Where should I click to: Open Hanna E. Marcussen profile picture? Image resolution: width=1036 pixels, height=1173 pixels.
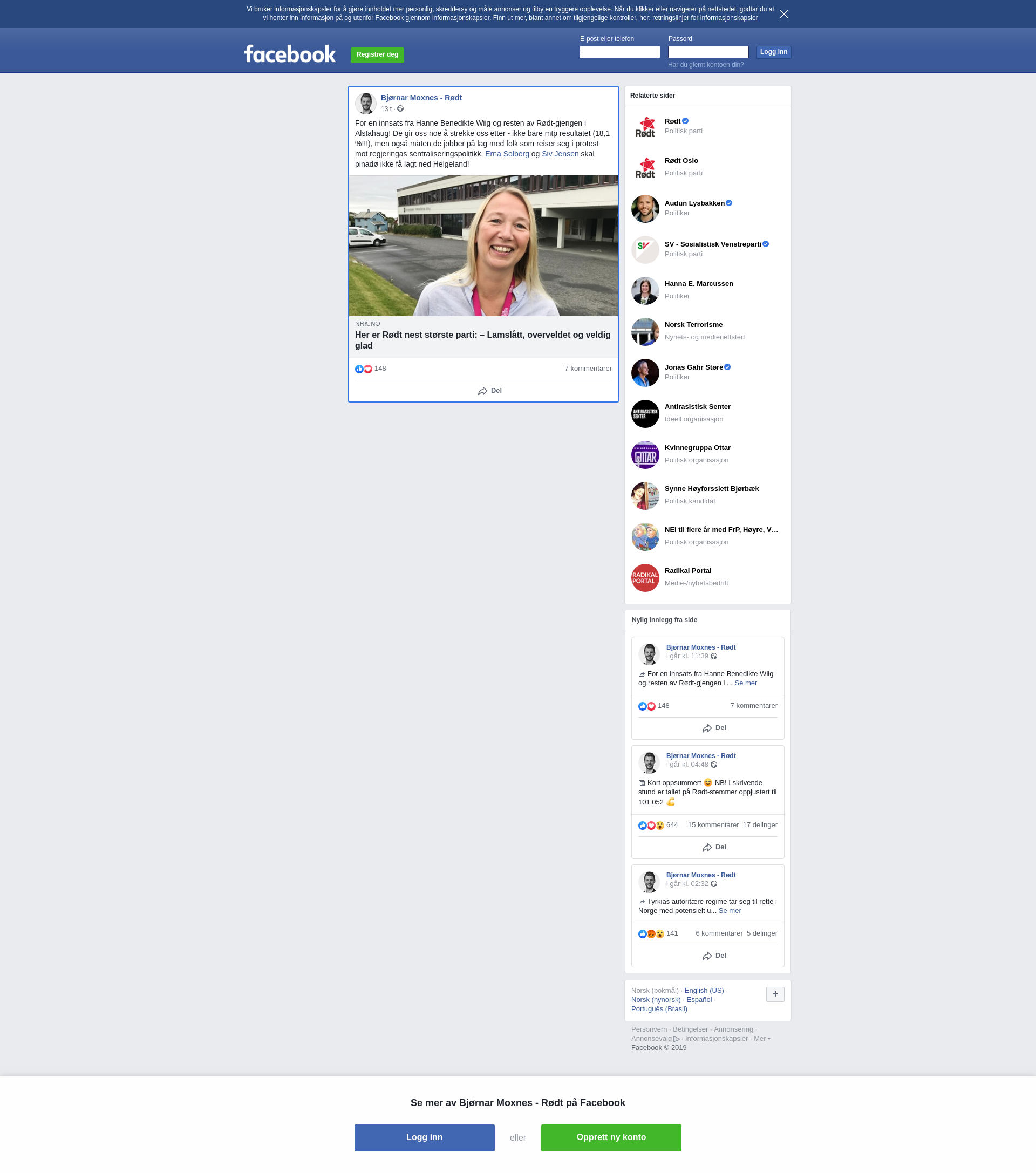coord(645,291)
